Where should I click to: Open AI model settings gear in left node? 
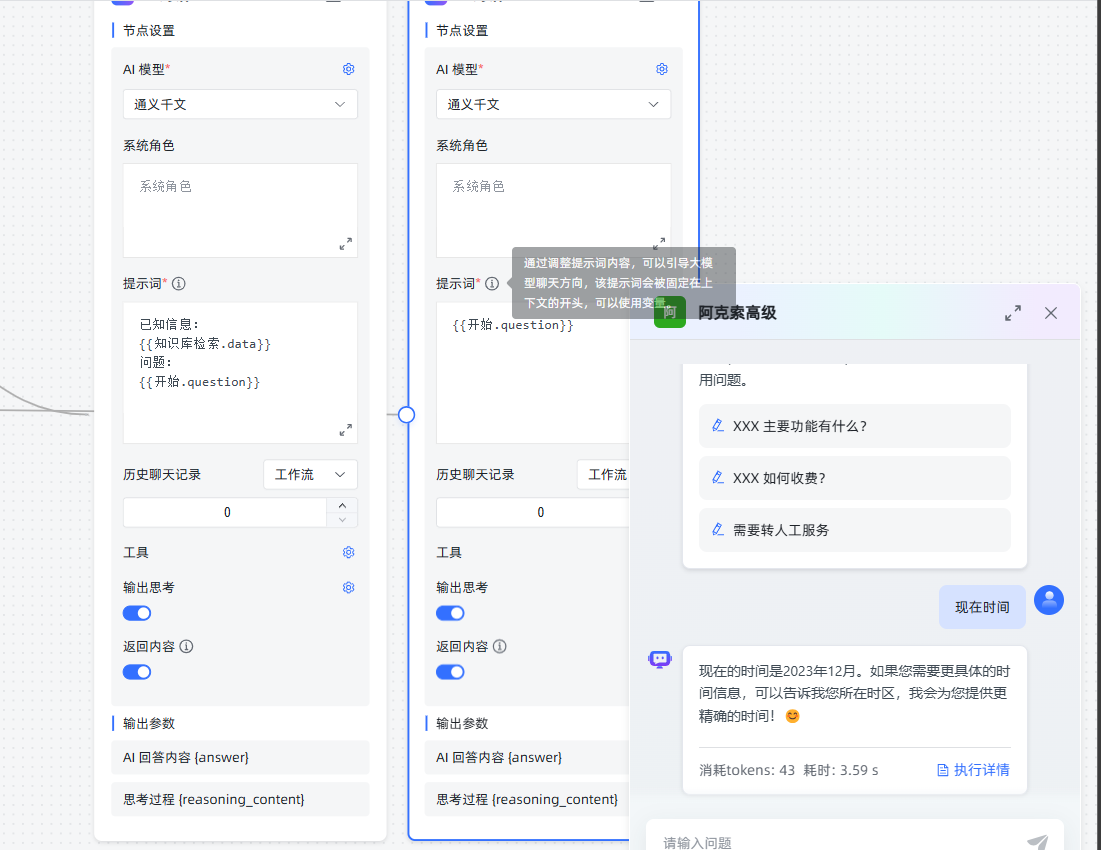point(348,69)
